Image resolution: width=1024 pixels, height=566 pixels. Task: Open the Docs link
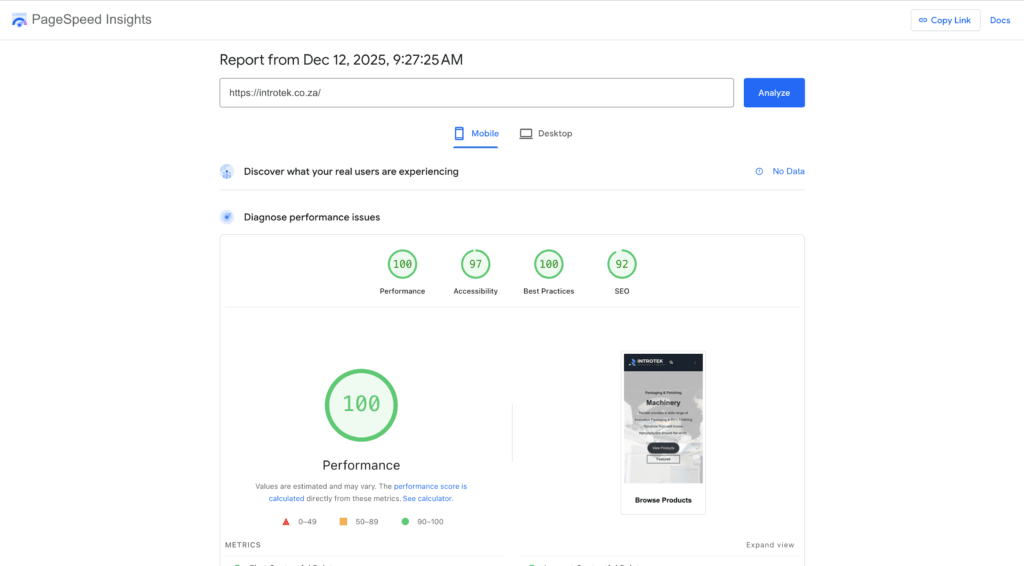[999, 20]
